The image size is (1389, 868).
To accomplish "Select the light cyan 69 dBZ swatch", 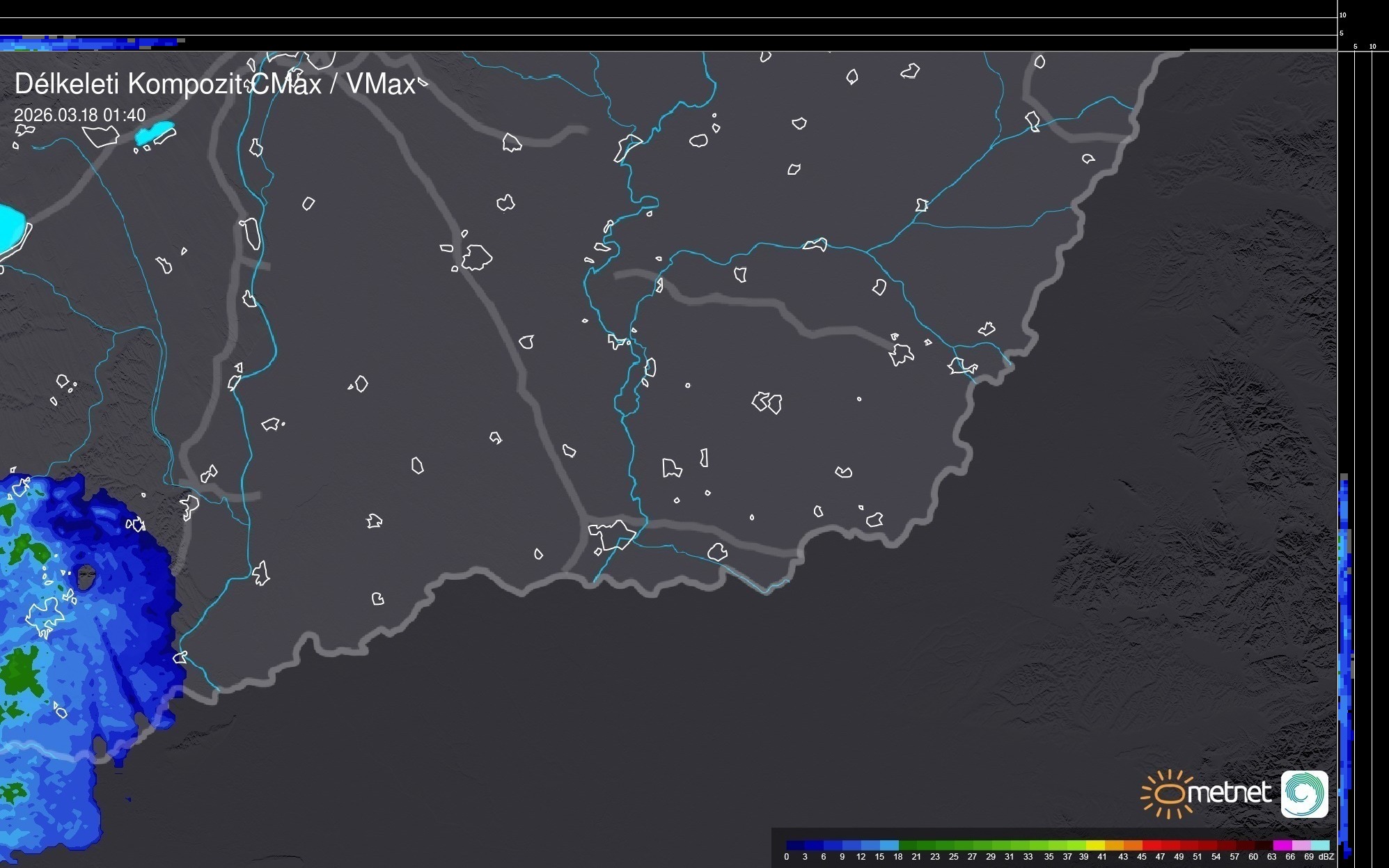I will [1319, 846].
